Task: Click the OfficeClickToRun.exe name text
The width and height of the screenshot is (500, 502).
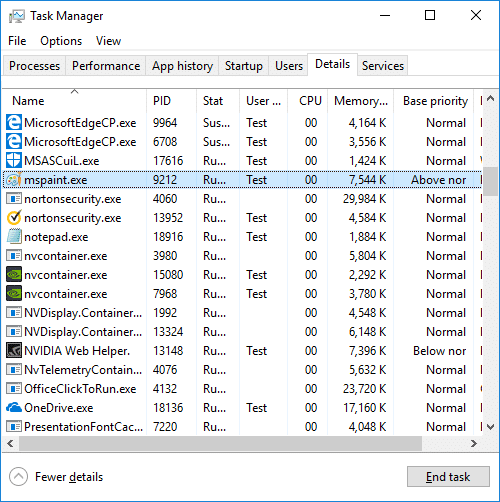Action: pyautogui.click(x=80, y=389)
